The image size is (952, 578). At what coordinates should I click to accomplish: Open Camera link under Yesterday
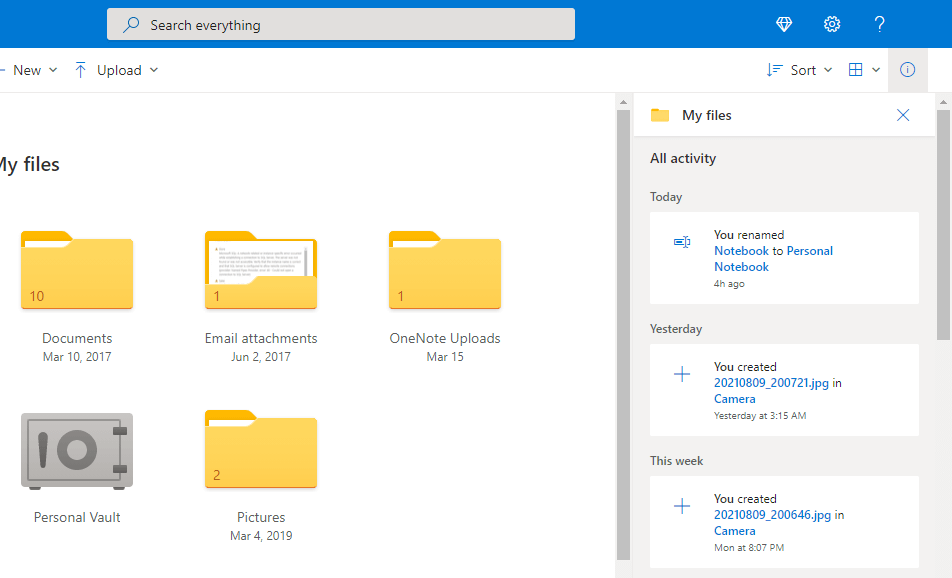735,399
